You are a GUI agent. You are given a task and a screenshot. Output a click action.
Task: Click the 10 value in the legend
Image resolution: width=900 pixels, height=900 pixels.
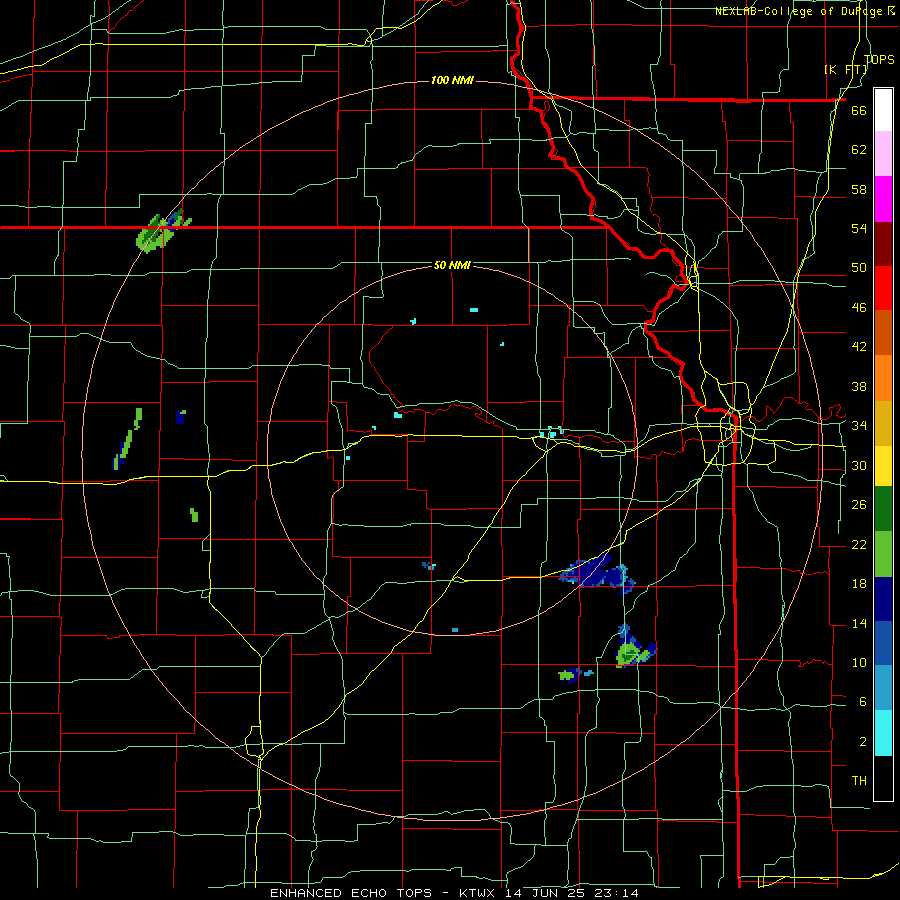[x=859, y=662]
